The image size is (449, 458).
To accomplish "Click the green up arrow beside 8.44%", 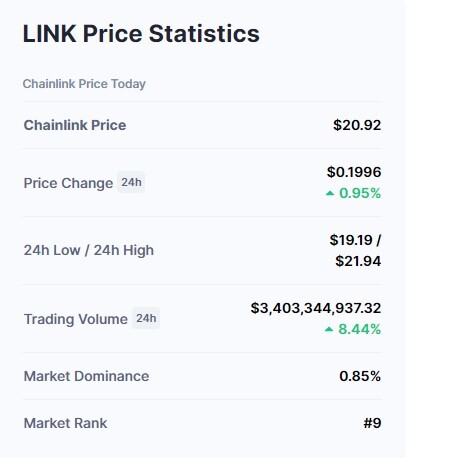I will [x=329, y=329].
